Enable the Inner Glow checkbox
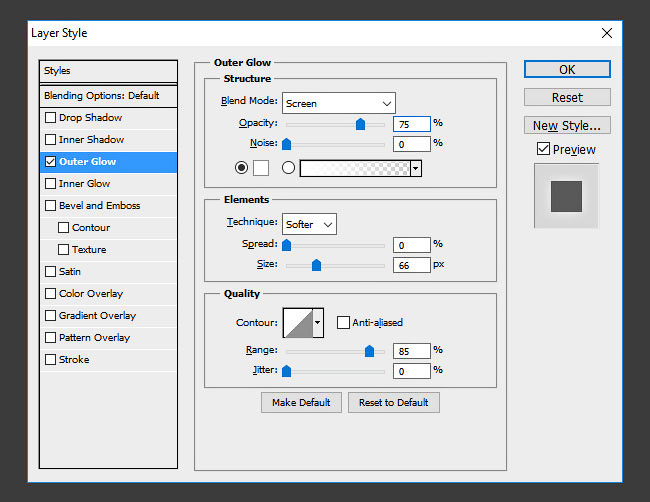Viewport: 650px width, 502px height. pyautogui.click(x=50, y=184)
